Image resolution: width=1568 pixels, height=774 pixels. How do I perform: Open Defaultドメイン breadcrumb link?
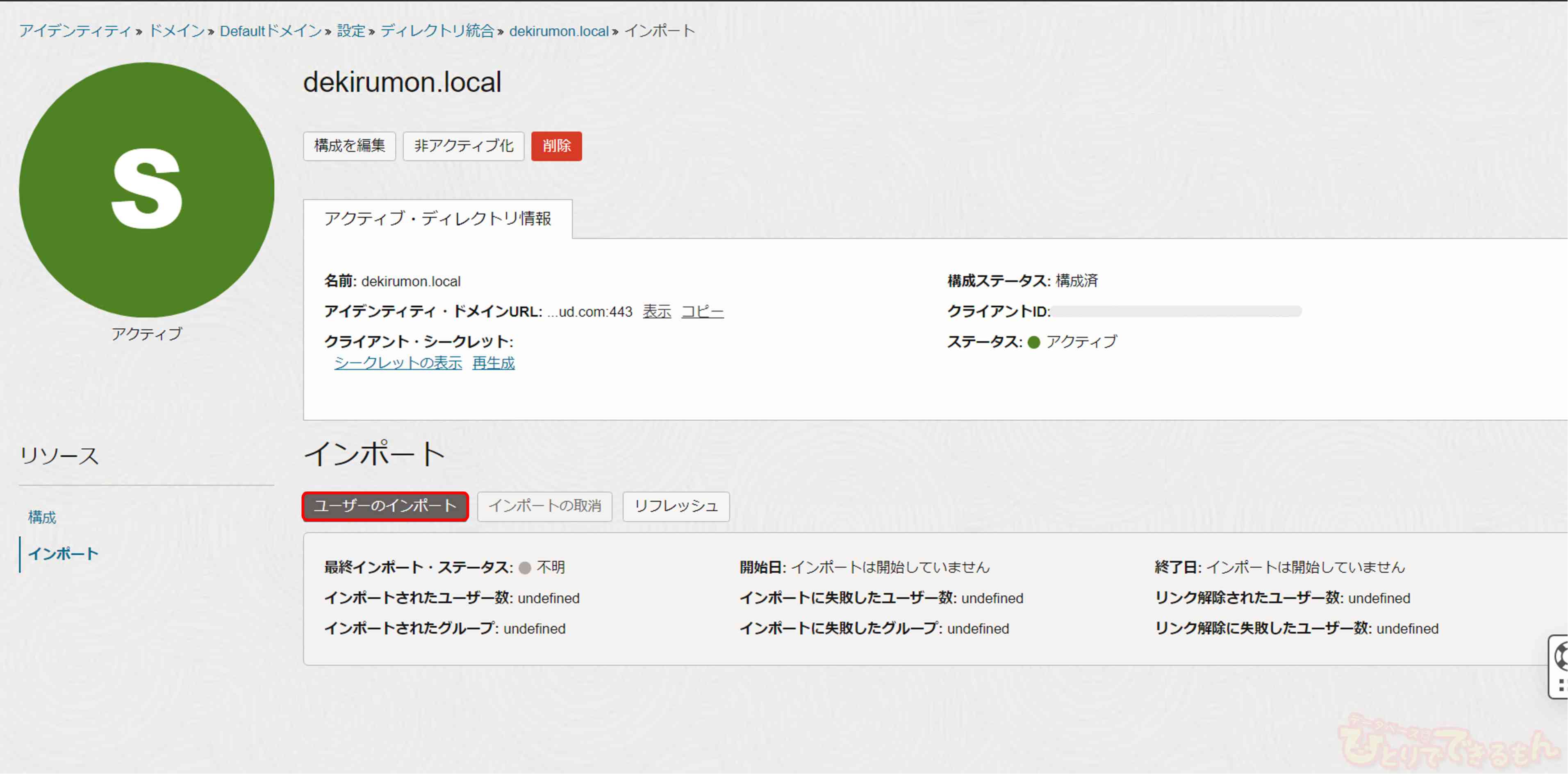pos(270,31)
